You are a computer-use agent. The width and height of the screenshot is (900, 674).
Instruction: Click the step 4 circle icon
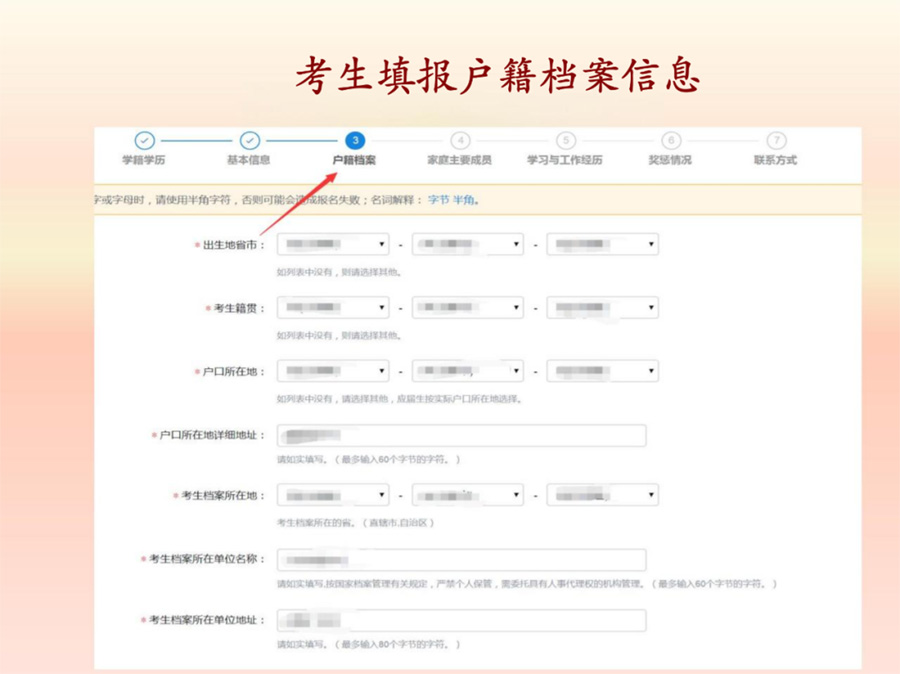pos(460,141)
